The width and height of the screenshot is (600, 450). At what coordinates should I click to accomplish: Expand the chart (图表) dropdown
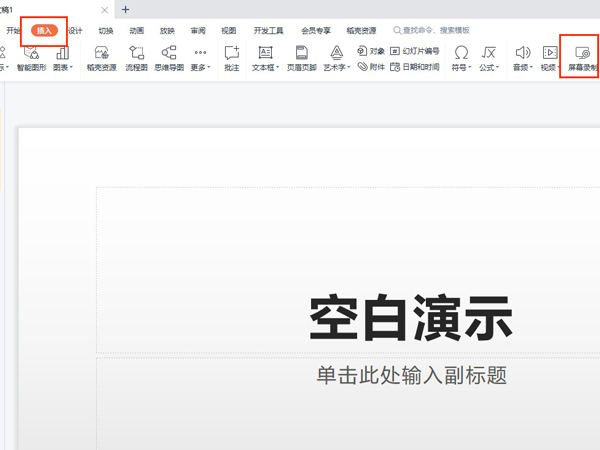tap(63, 67)
